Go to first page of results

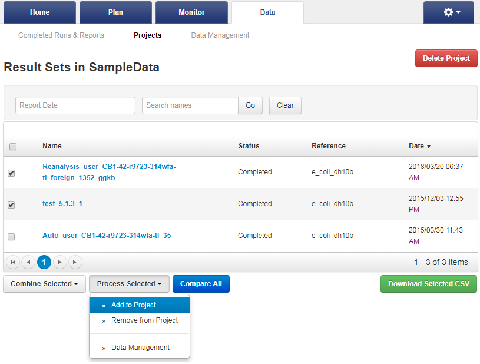point(13,262)
